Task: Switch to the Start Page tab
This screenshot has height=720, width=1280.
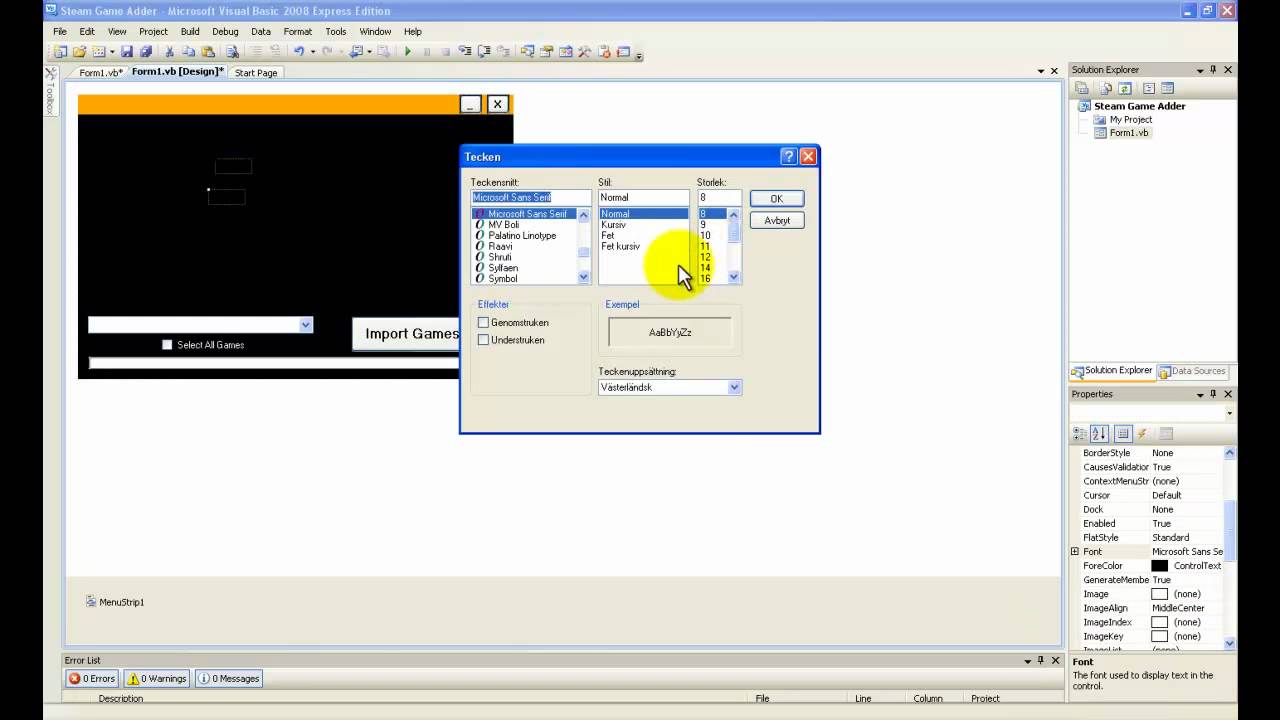Action: [x=256, y=72]
